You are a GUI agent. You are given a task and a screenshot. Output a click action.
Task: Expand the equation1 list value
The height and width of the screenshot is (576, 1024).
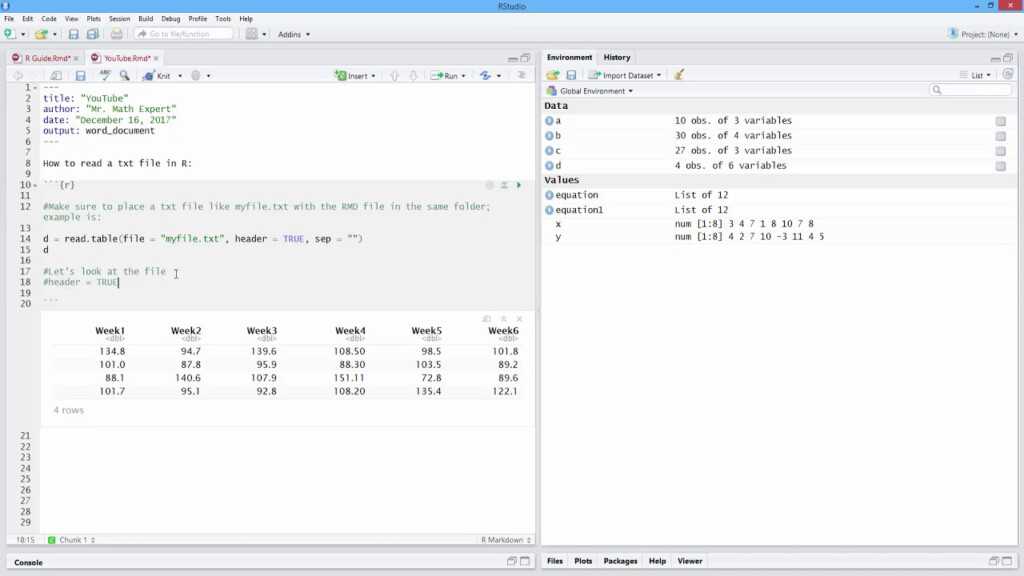[x=549, y=210]
